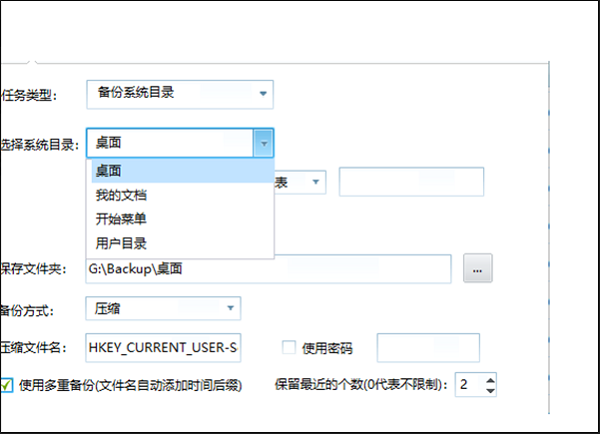Increase the 保留最近的个数 value
This screenshot has width=600, height=434.
489,378
